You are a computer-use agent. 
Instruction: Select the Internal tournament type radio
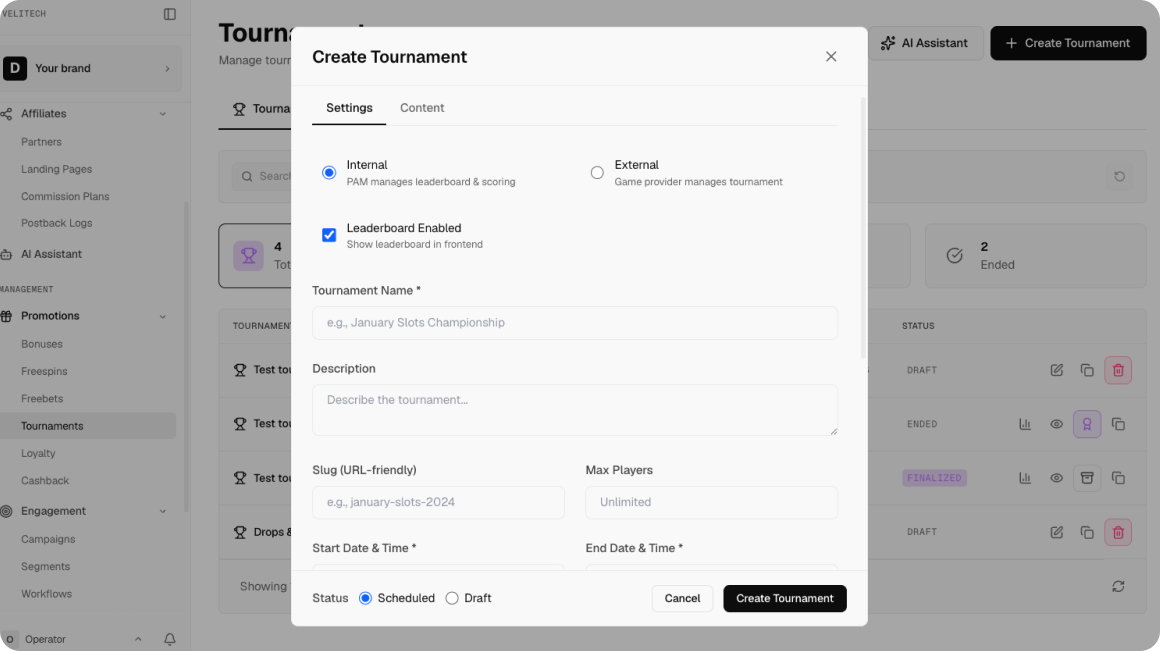tap(329, 172)
